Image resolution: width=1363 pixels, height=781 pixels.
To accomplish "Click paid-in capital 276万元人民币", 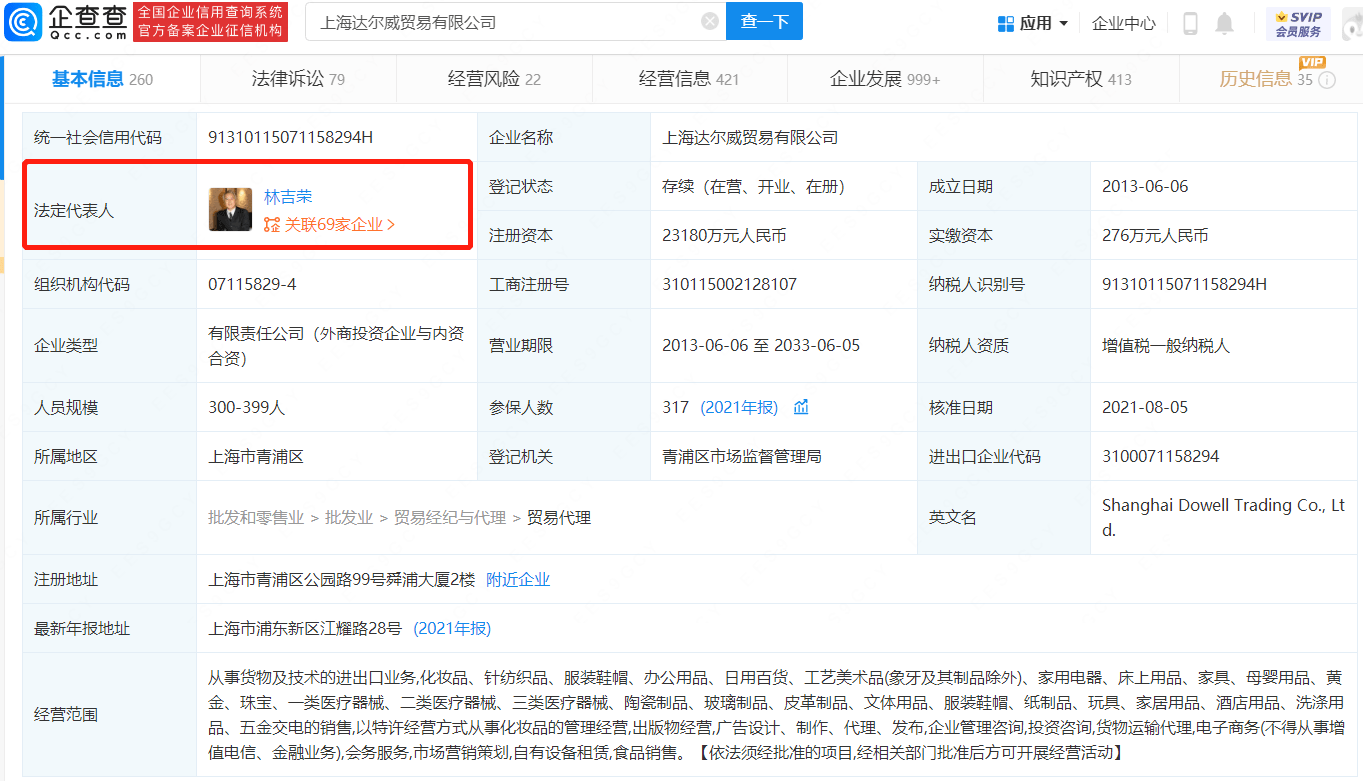I will click(1155, 235).
